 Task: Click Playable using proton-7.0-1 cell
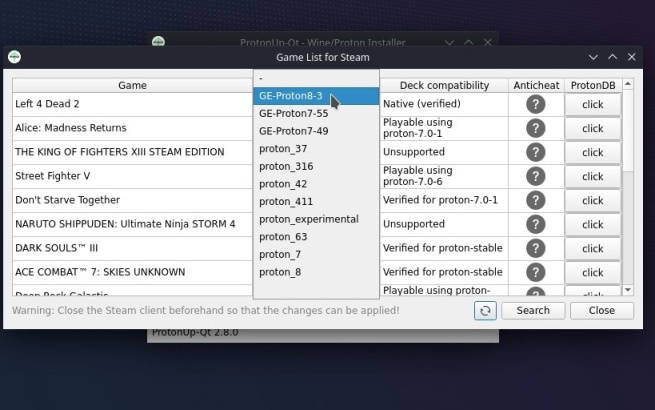[444, 128]
